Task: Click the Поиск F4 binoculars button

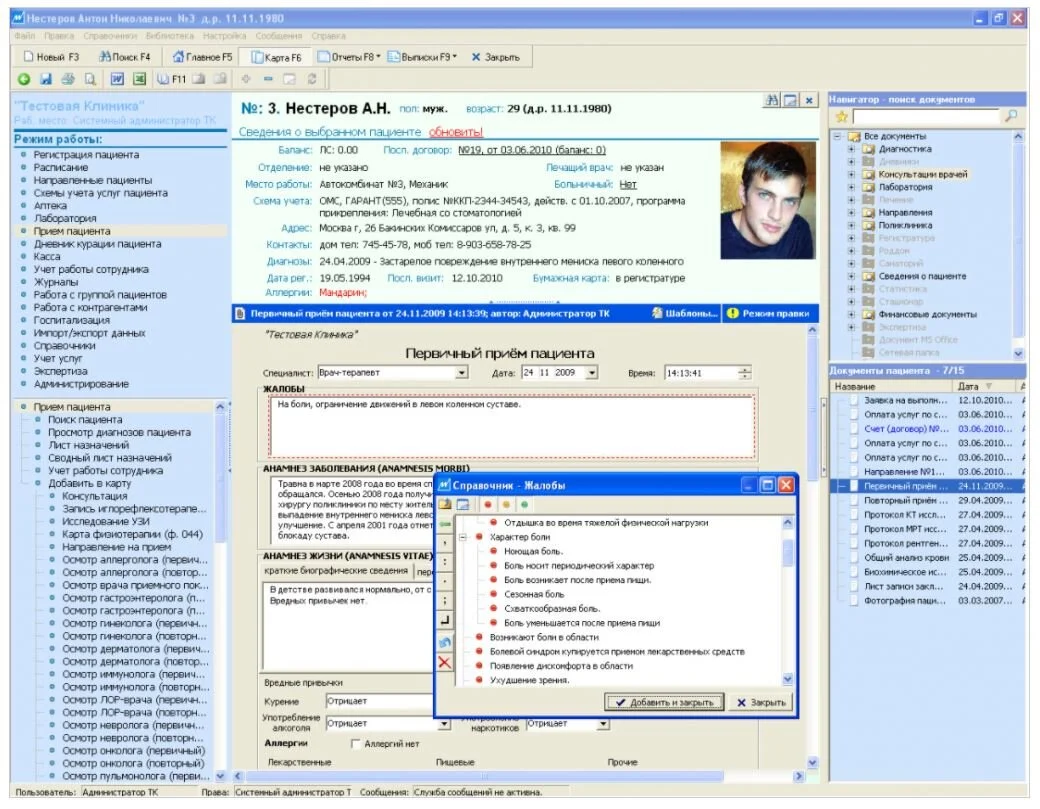Action: point(125,57)
